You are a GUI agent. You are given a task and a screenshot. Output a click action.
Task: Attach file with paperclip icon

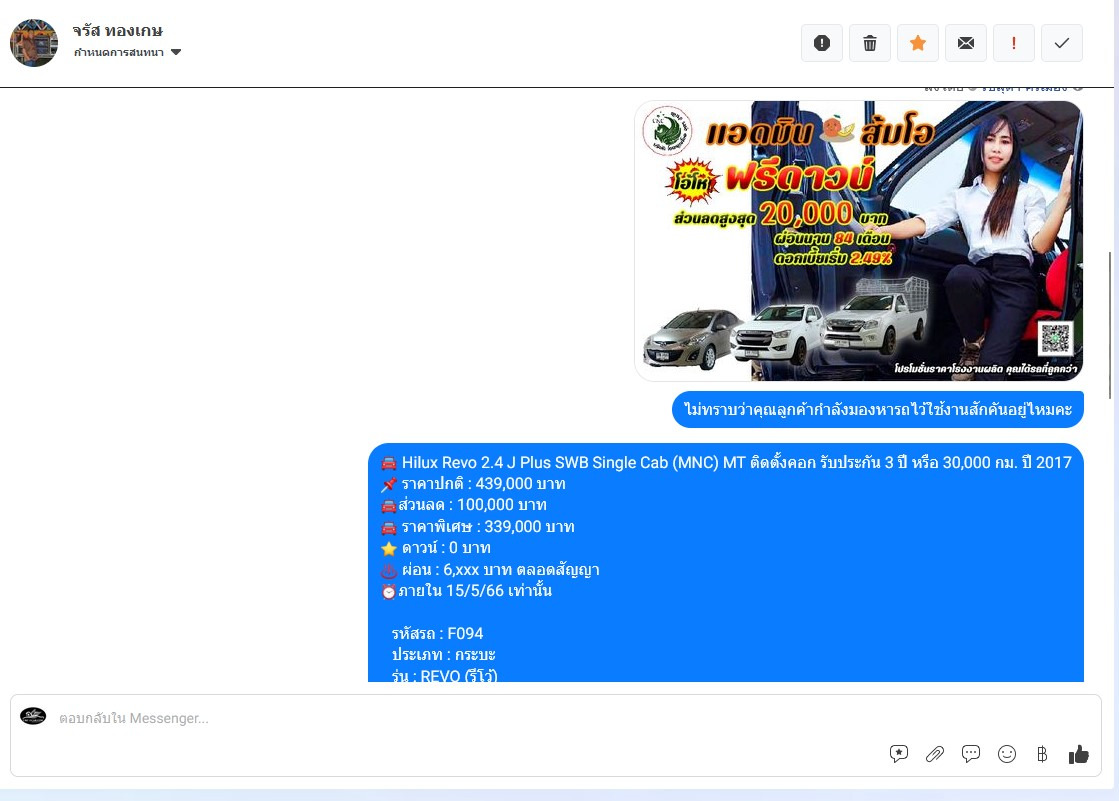point(934,754)
